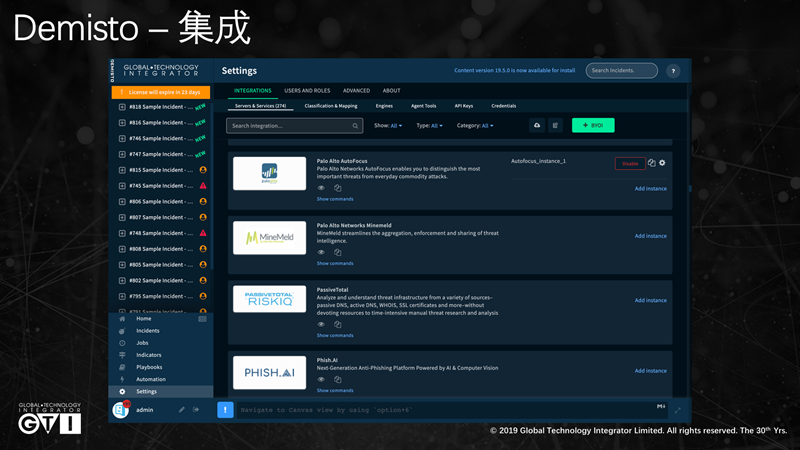Expand incident #816 Sample Incident
800x450 pixels.
tap(122, 123)
